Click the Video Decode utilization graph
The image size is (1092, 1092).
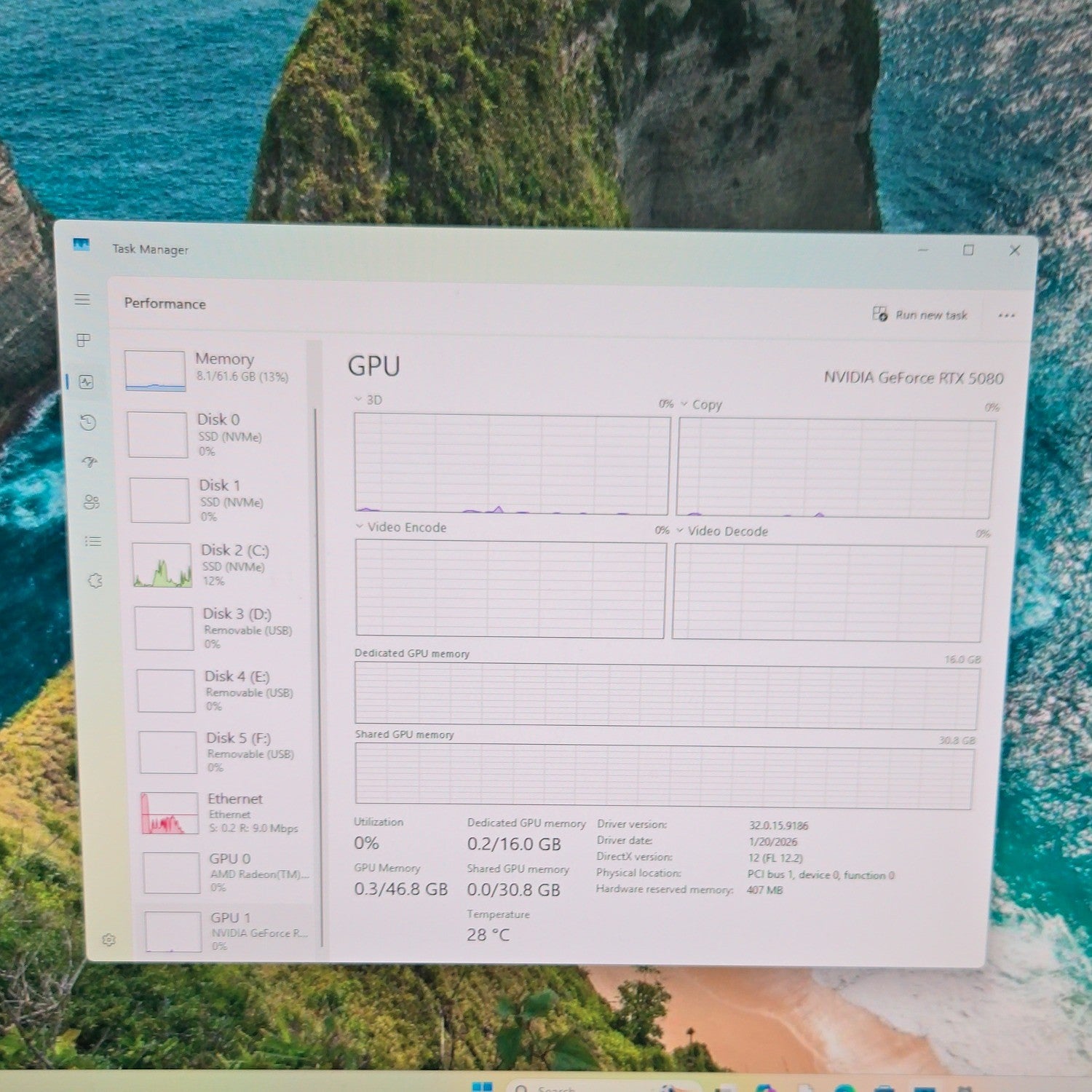[x=829, y=593]
